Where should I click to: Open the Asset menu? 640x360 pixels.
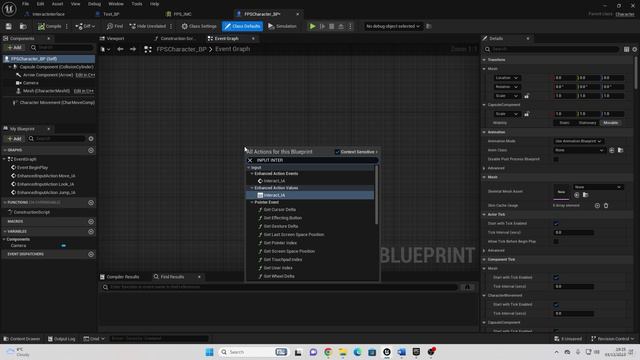click(57, 4)
